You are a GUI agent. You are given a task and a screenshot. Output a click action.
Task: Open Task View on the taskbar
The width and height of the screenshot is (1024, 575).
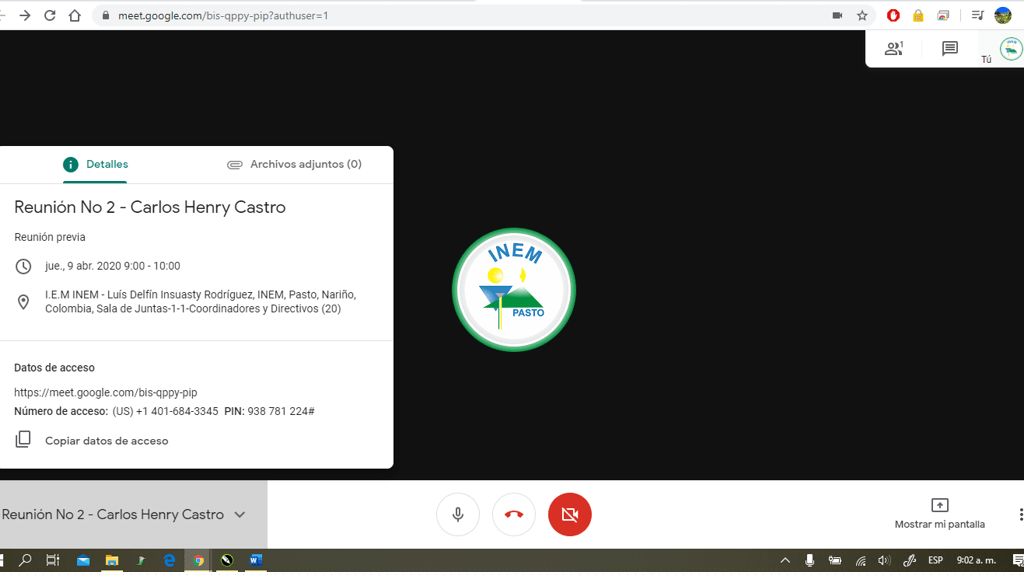(x=53, y=560)
